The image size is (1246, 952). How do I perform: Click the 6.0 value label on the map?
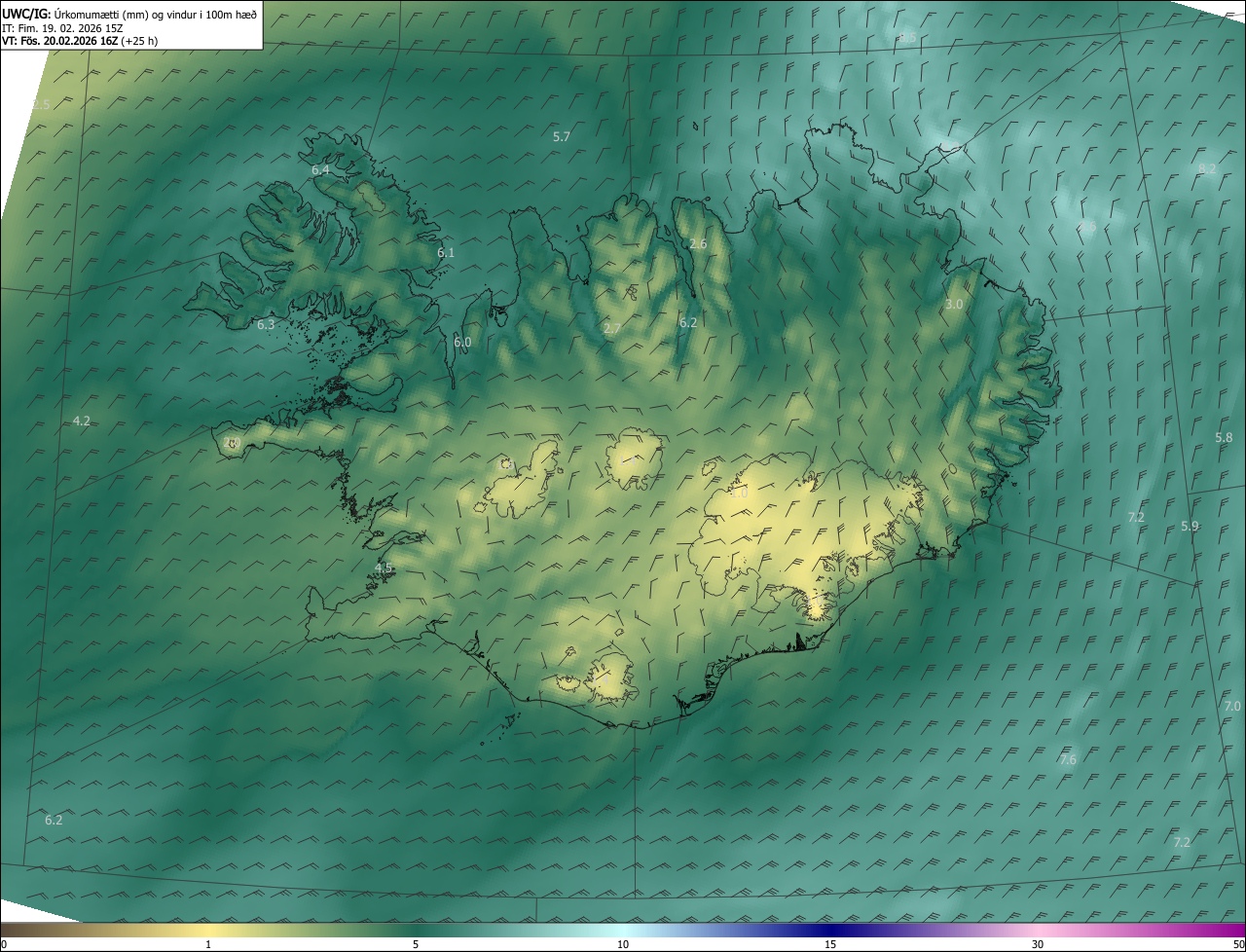(462, 343)
